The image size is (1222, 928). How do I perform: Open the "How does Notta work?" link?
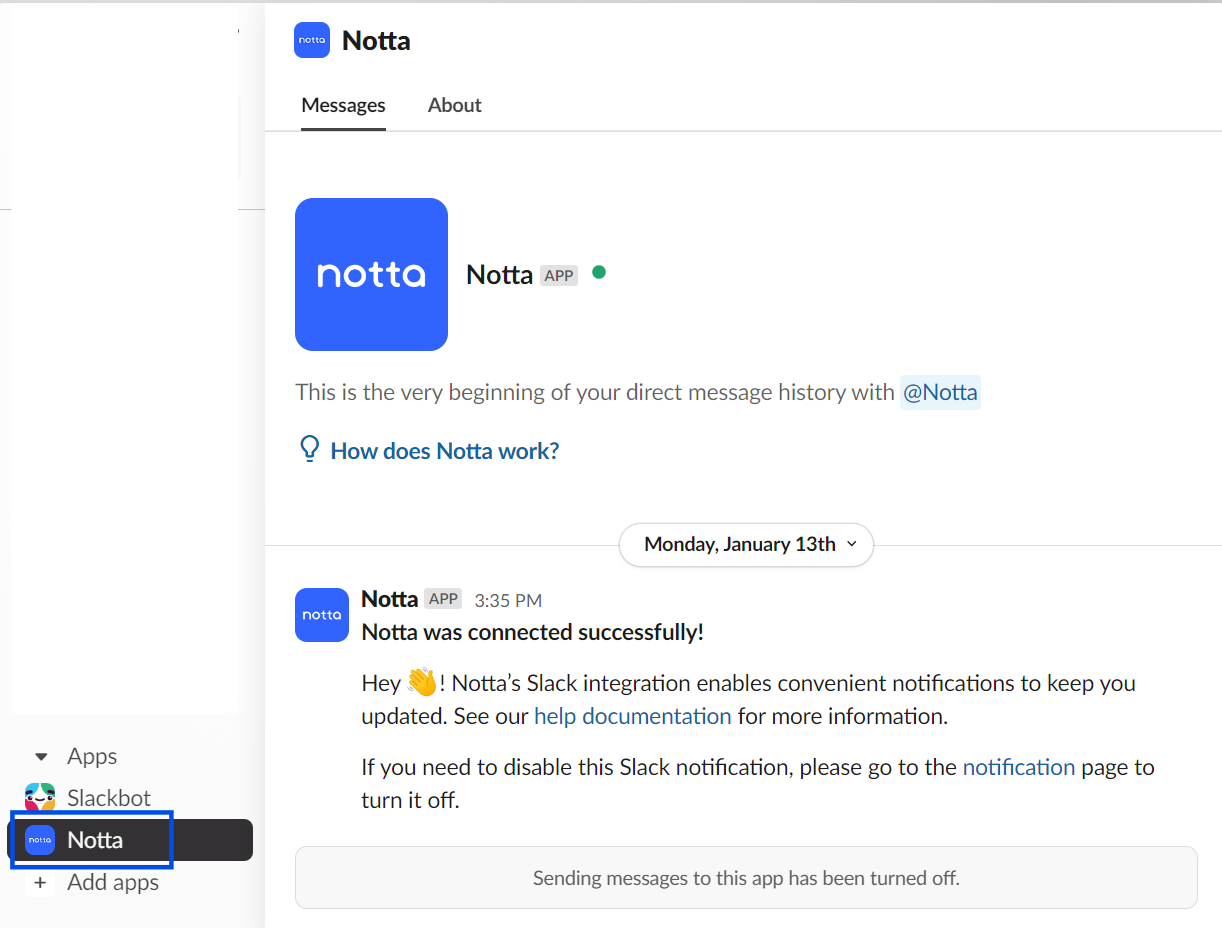tap(445, 451)
